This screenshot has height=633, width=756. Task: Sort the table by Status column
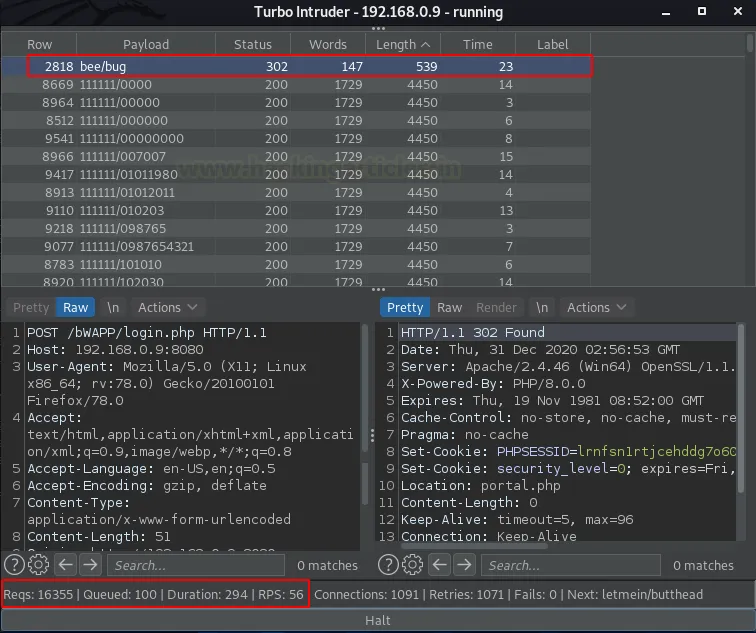click(253, 44)
